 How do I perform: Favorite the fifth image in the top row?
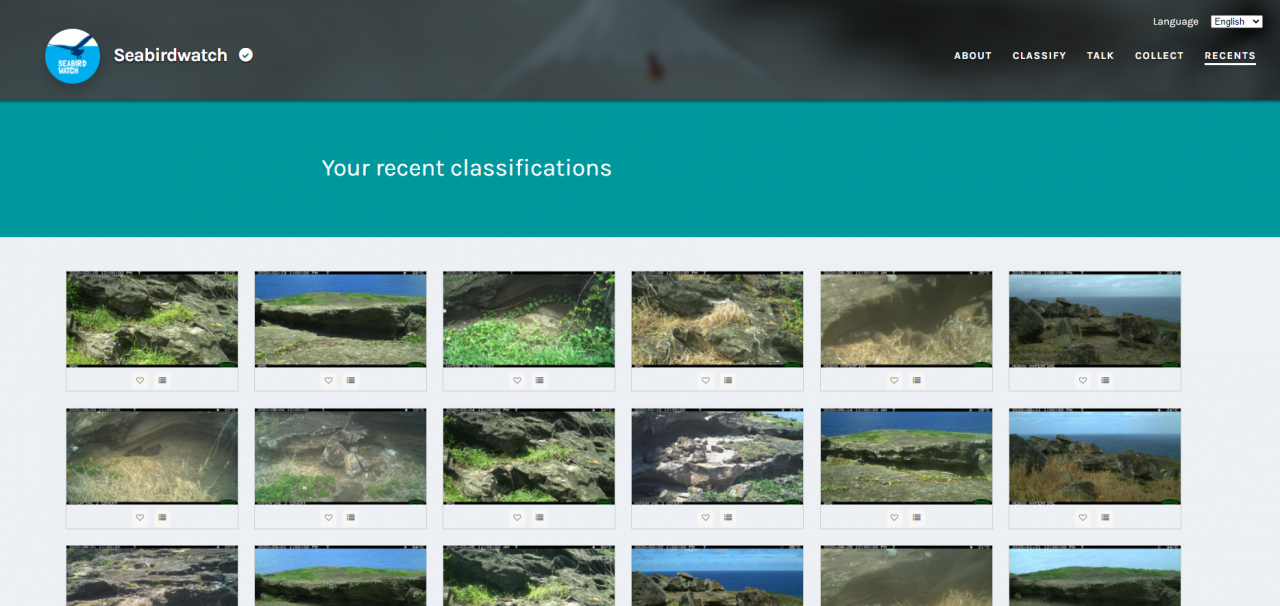pos(894,380)
